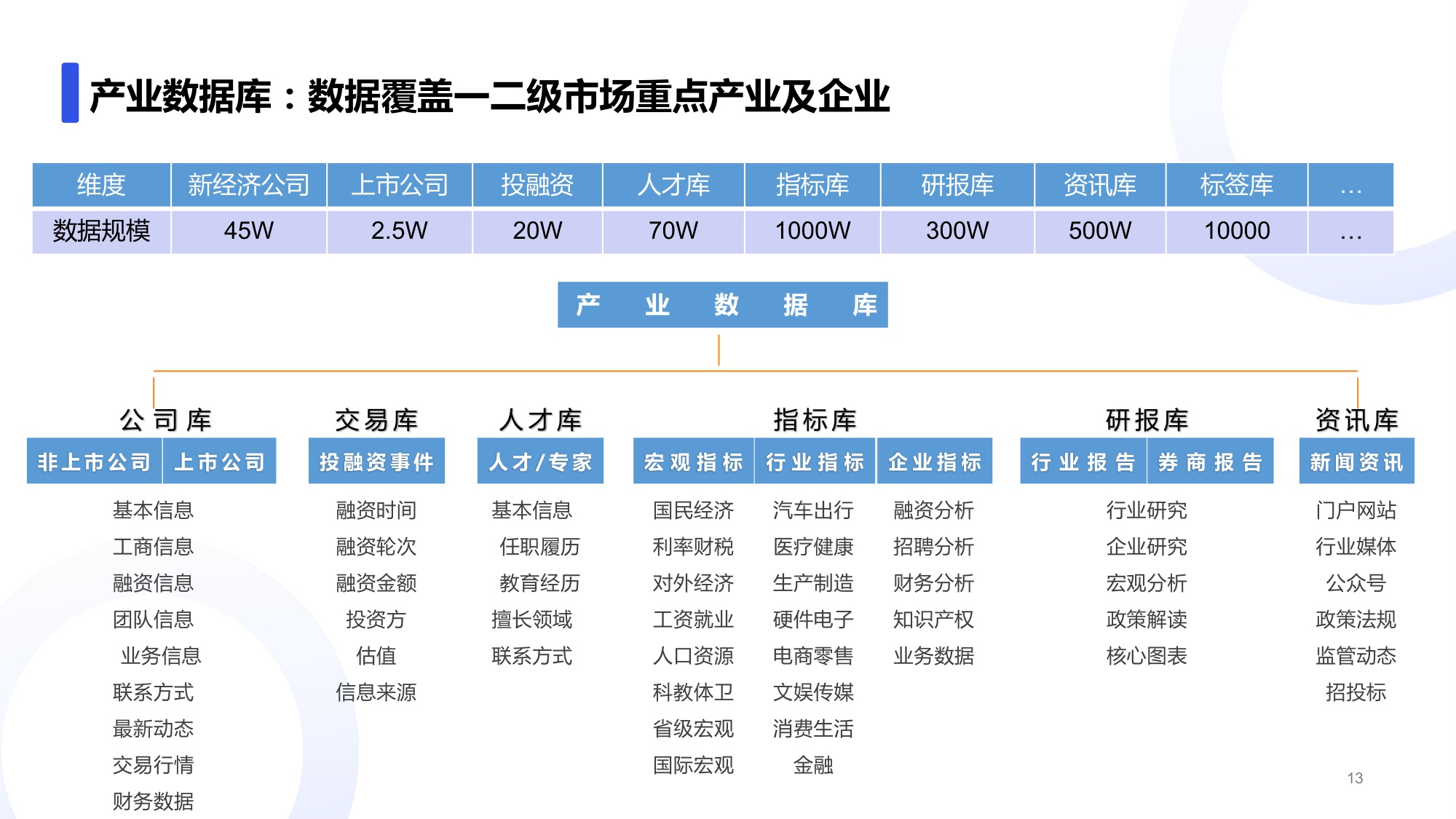Click the 数据规模 row label
The width and height of the screenshot is (1456, 819).
point(102,232)
